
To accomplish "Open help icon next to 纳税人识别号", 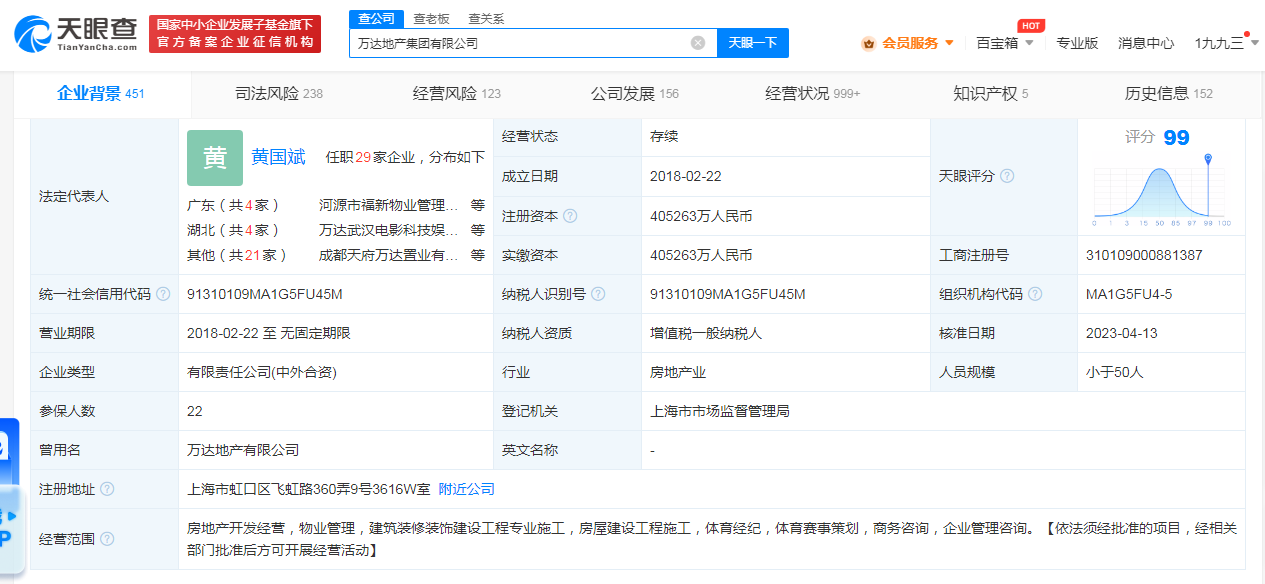I will 598,294.
